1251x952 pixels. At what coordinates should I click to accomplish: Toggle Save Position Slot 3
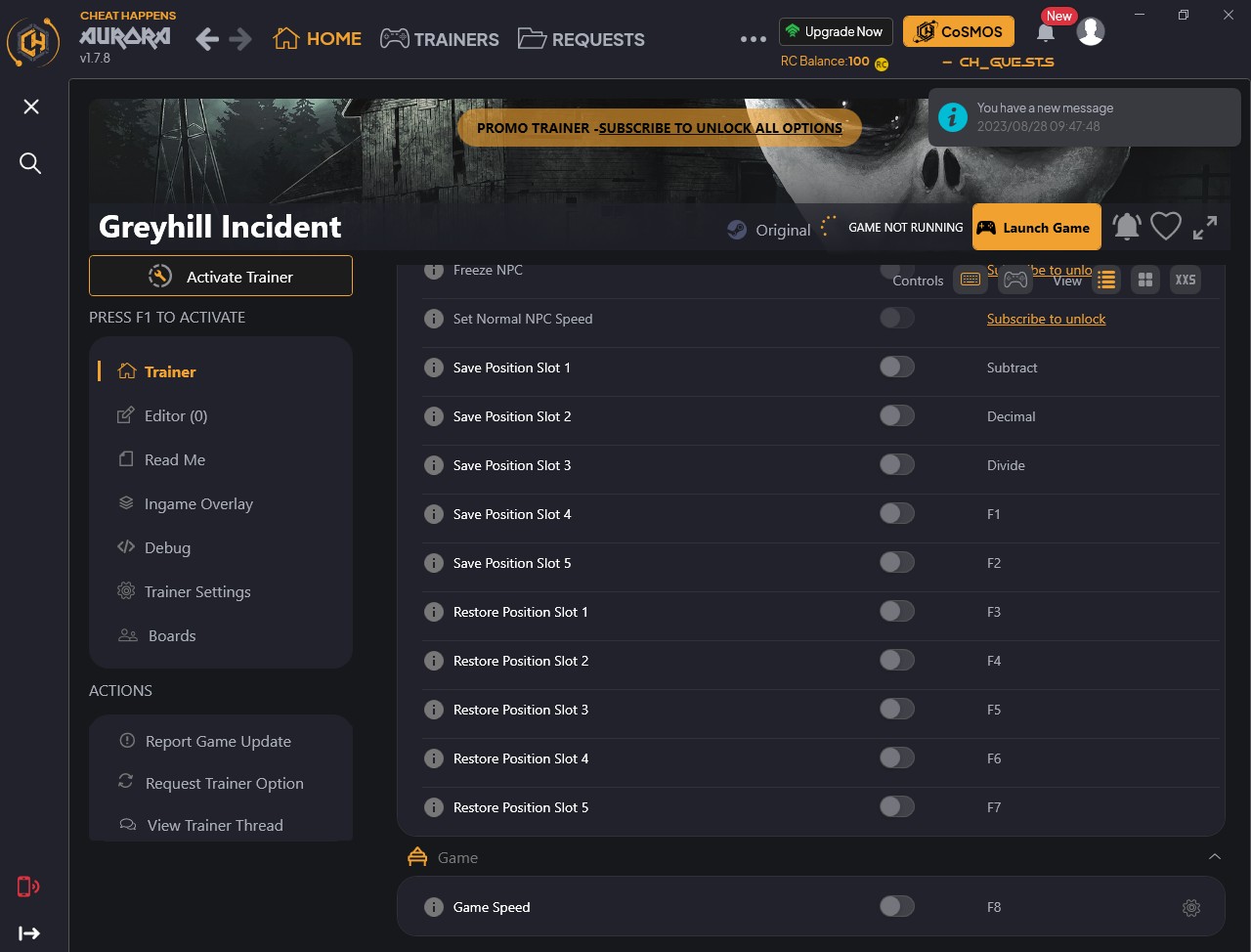pyautogui.click(x=896, y=464)
